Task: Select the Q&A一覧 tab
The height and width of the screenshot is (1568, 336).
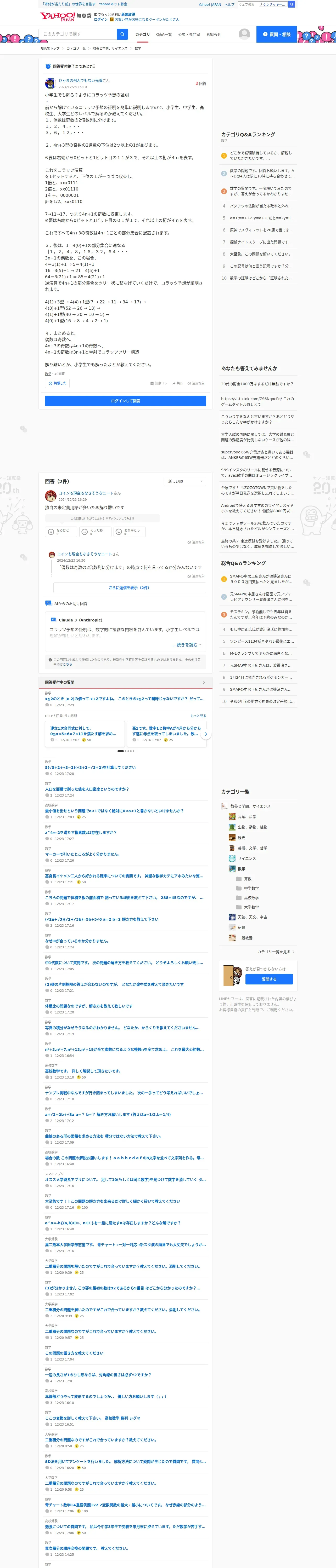Action: coord(164,35)
